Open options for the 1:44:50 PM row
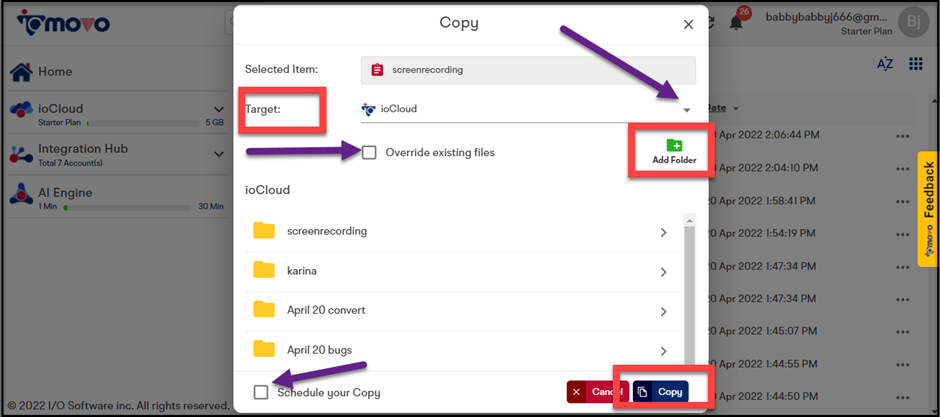Image resolution: width=940 pixels, height=417 pixels. tap(902, 396)
